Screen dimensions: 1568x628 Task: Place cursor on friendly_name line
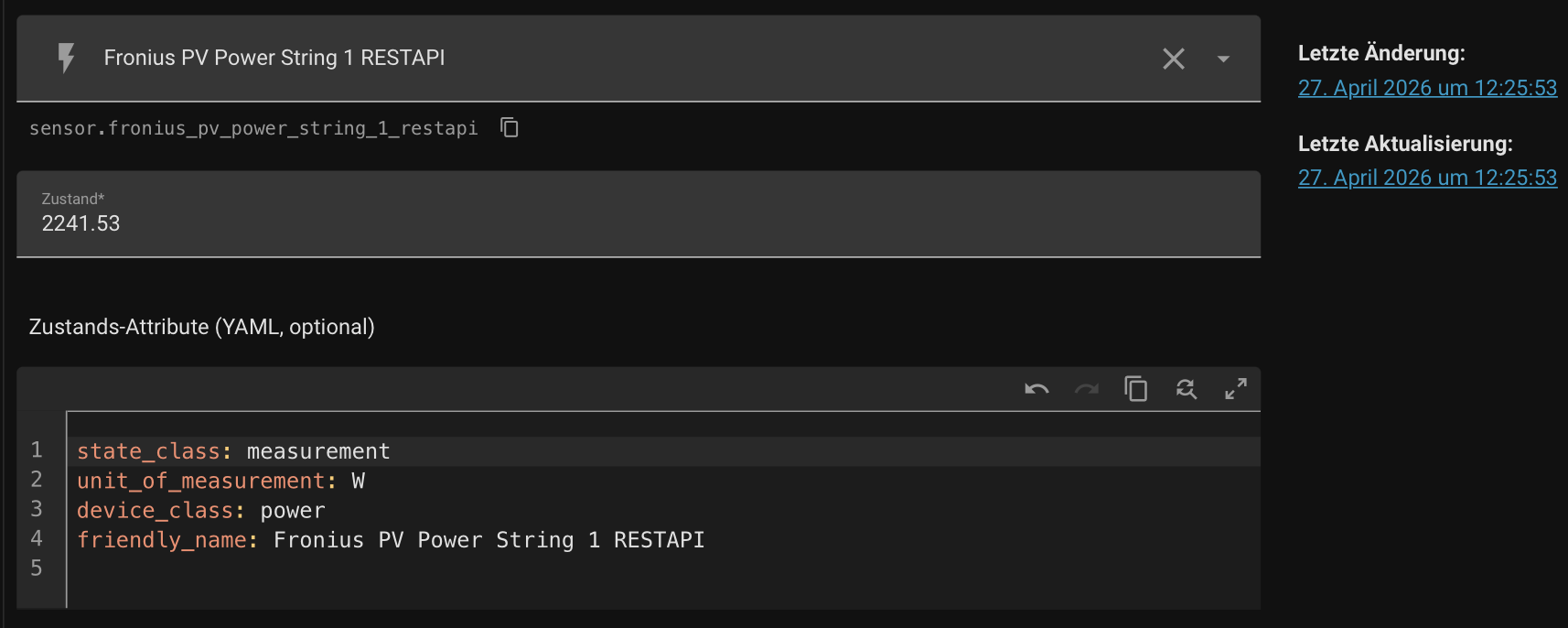[x=663, y=540]
